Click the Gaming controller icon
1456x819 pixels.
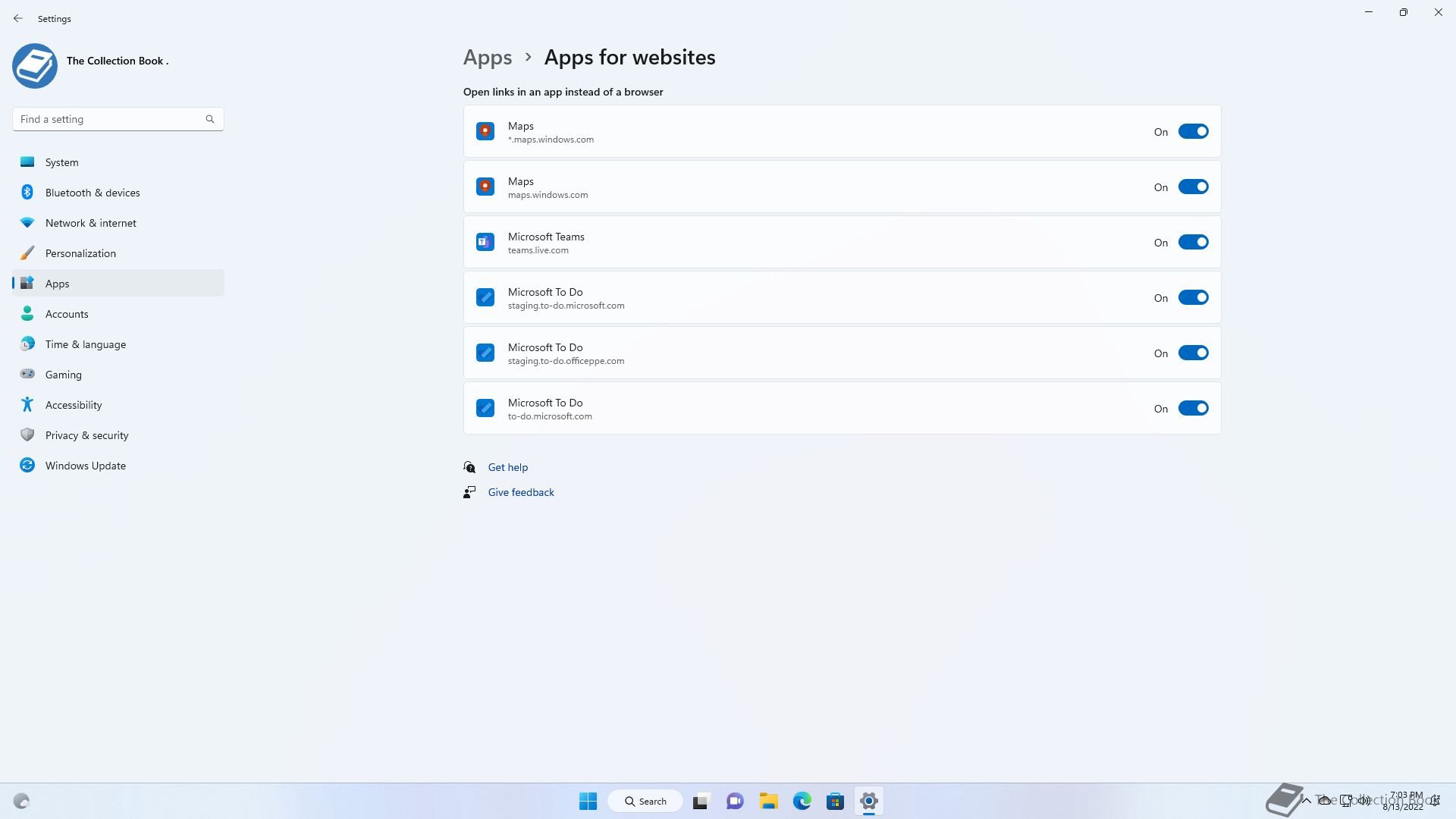(27, 374)
